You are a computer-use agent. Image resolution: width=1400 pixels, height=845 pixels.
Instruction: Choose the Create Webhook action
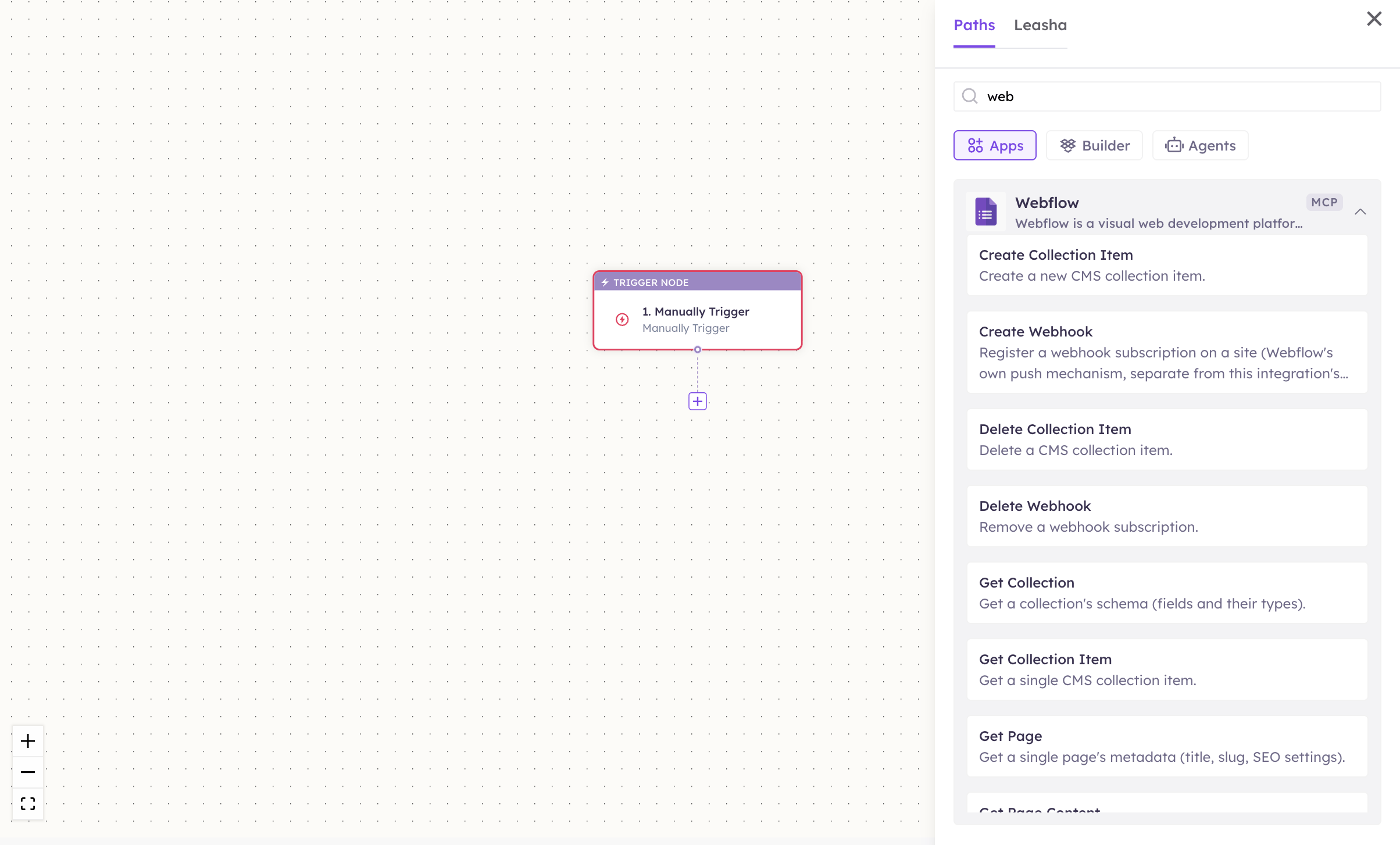(x=1167, y=352)
